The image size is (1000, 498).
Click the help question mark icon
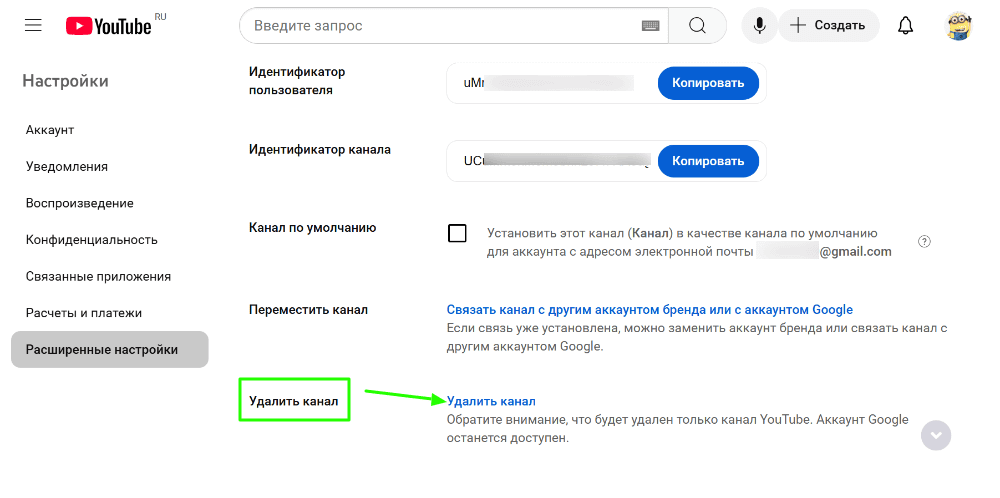[x=924, y=242]
